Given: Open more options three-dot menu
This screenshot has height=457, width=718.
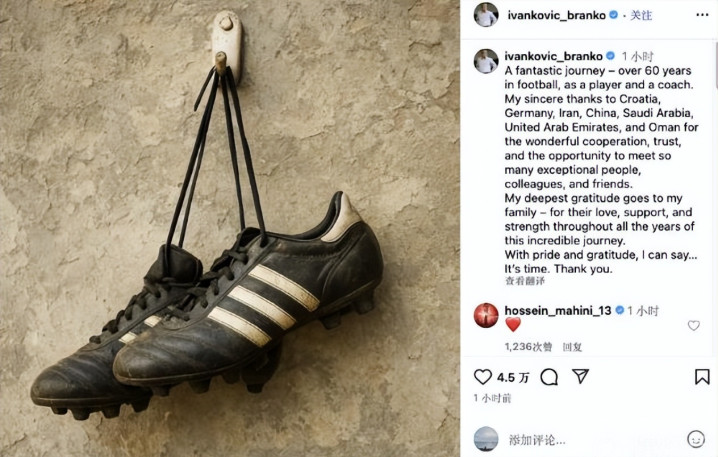Looking at the screenshot, I should [x=702, y=15].
